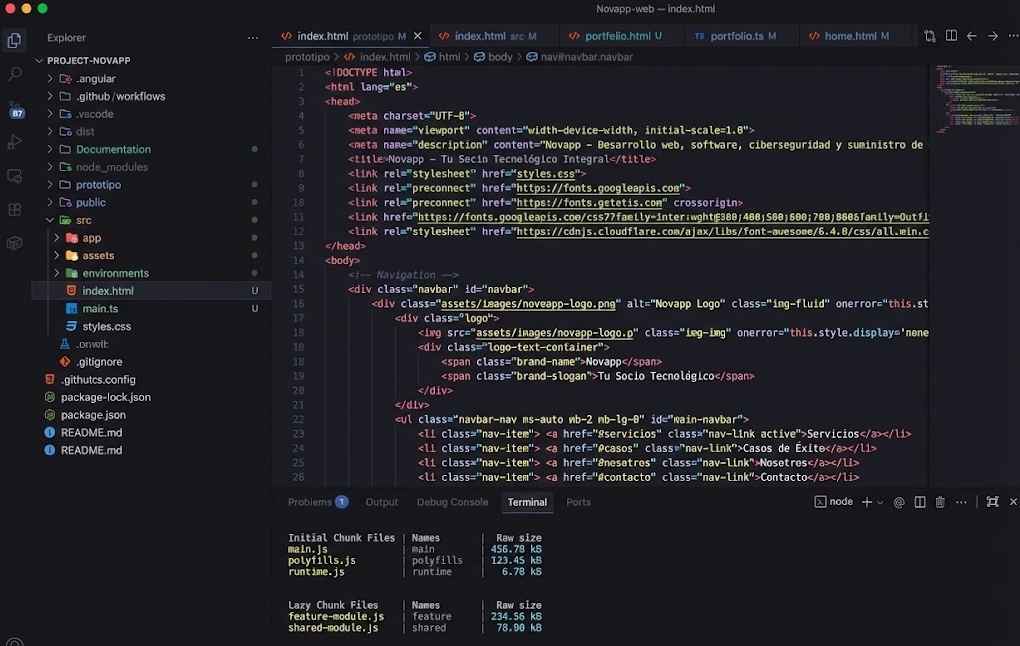The height and width of the screenshot is (646, 1020).
Task: Open package.json in the Explorer
Action: [93, 415]
